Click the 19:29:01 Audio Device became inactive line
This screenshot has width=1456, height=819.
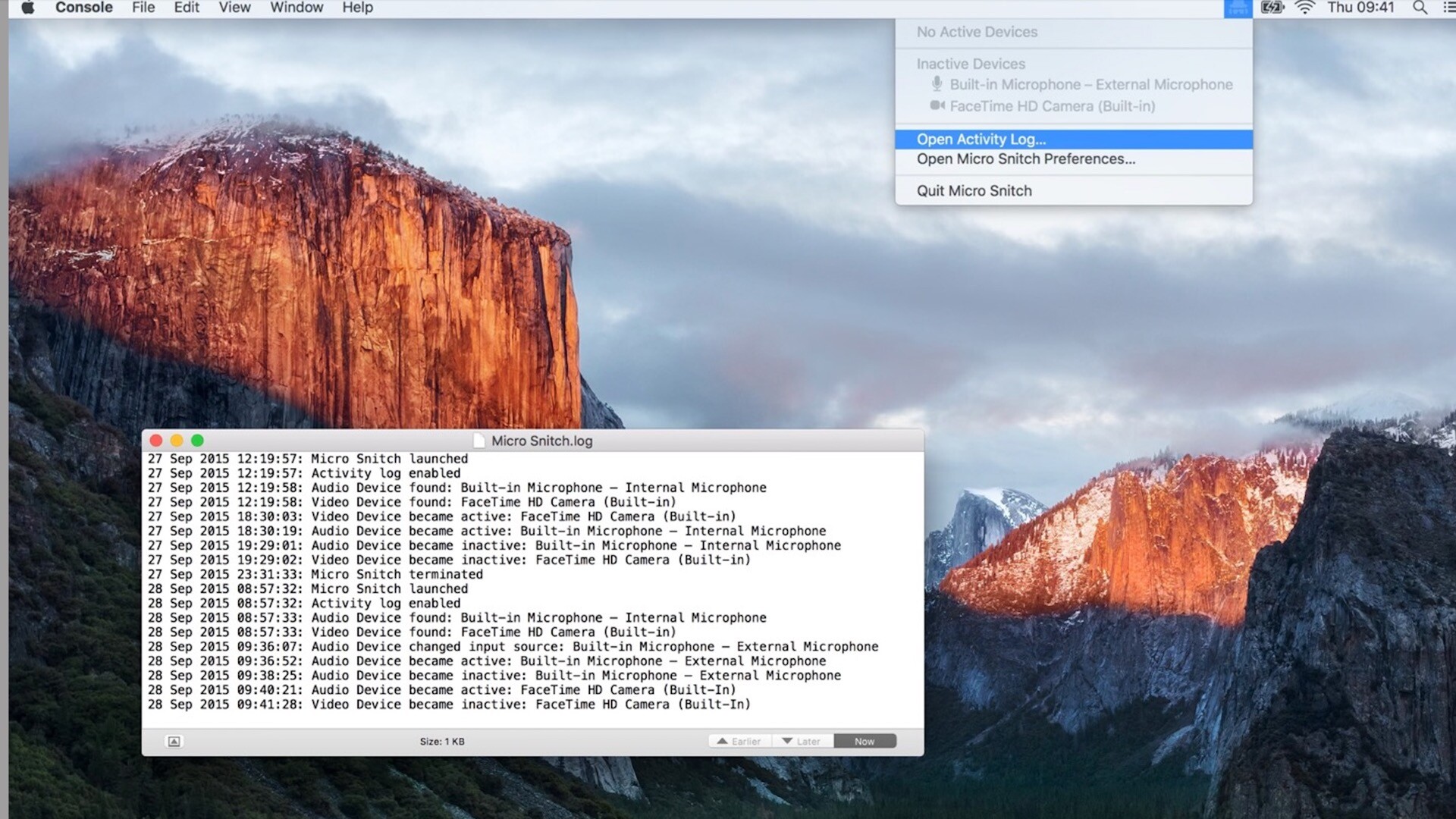pos(494,545)
